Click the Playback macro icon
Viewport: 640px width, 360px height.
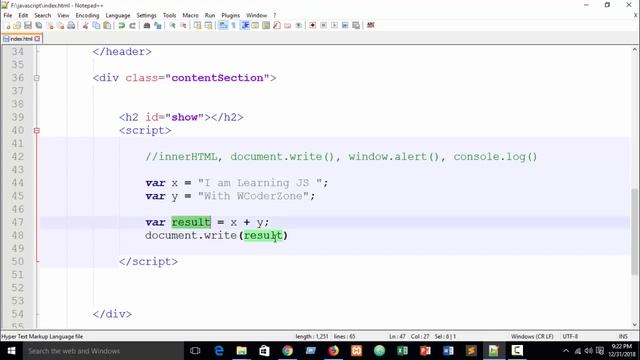pyautogui.click(x=334, y=25)
